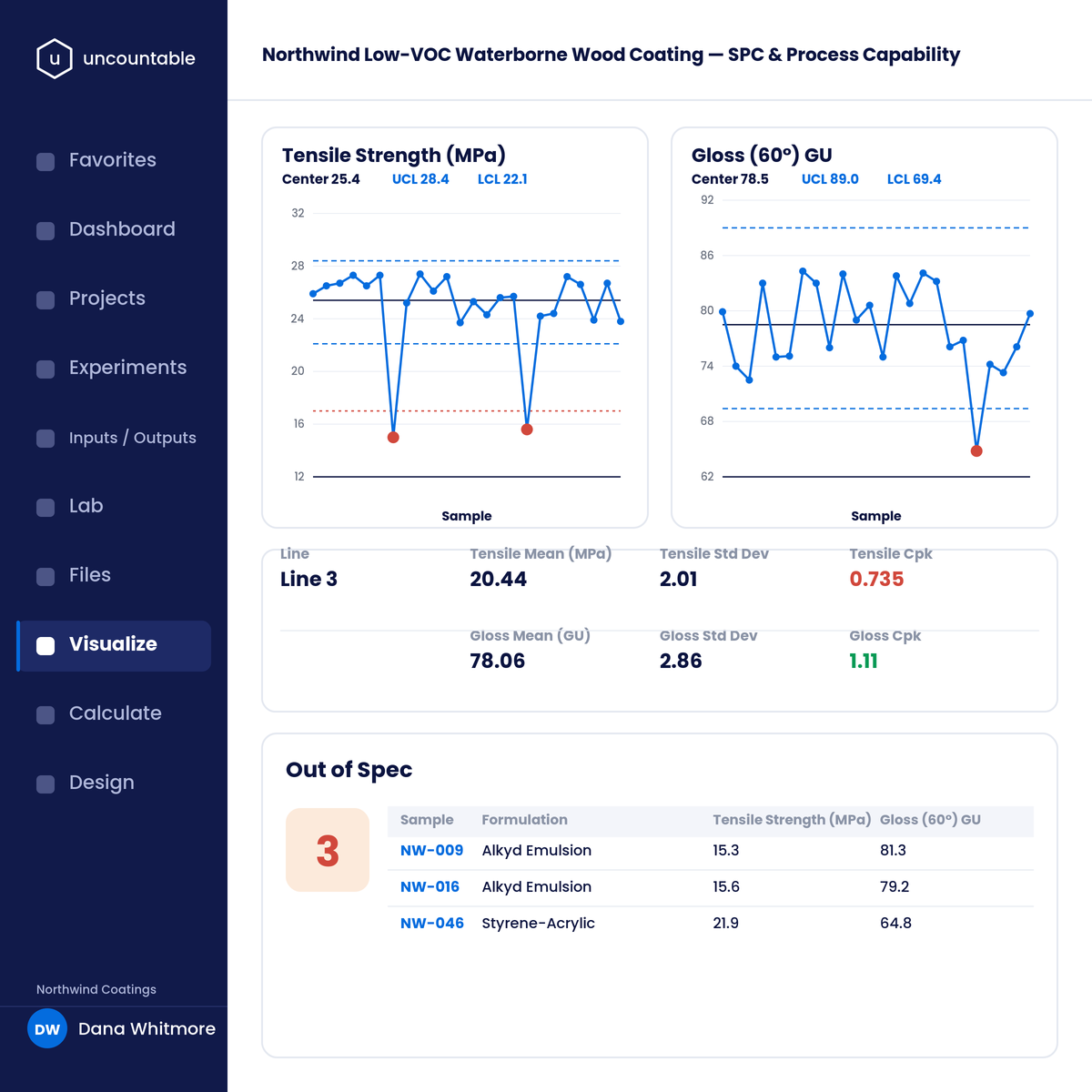Click the Lab sidebar icon
The image size is (1092, 1092).
click(x=45, y=508)
